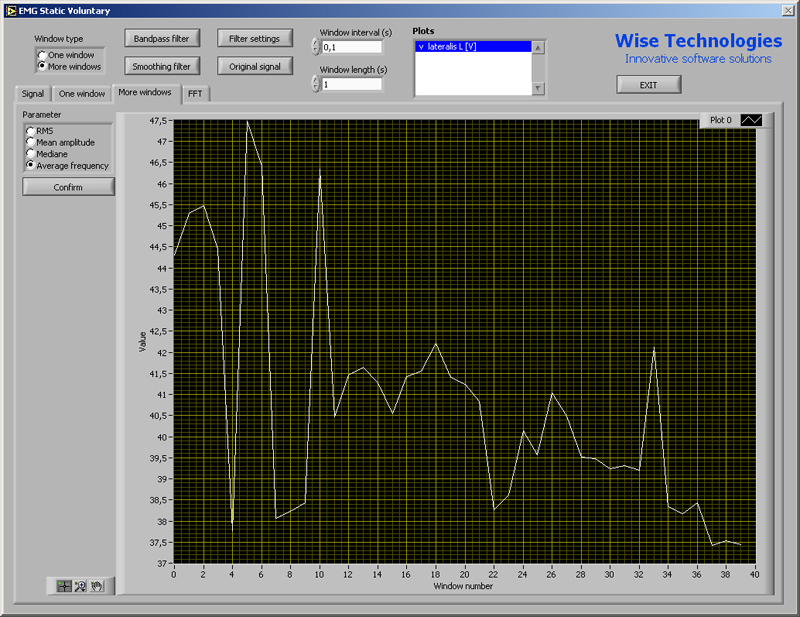Click the 40 x-axis maximum value
Viewport: 800px width, 617px height.
[x=755, y=574]
